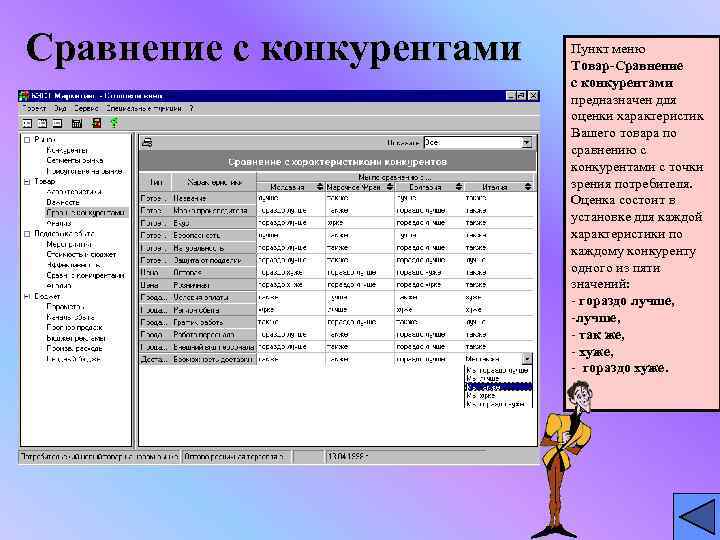Click the sort arrows in Болгария column header
This screenshot has width=720, height=540.
pyautogui.click(x=458, y=187)
